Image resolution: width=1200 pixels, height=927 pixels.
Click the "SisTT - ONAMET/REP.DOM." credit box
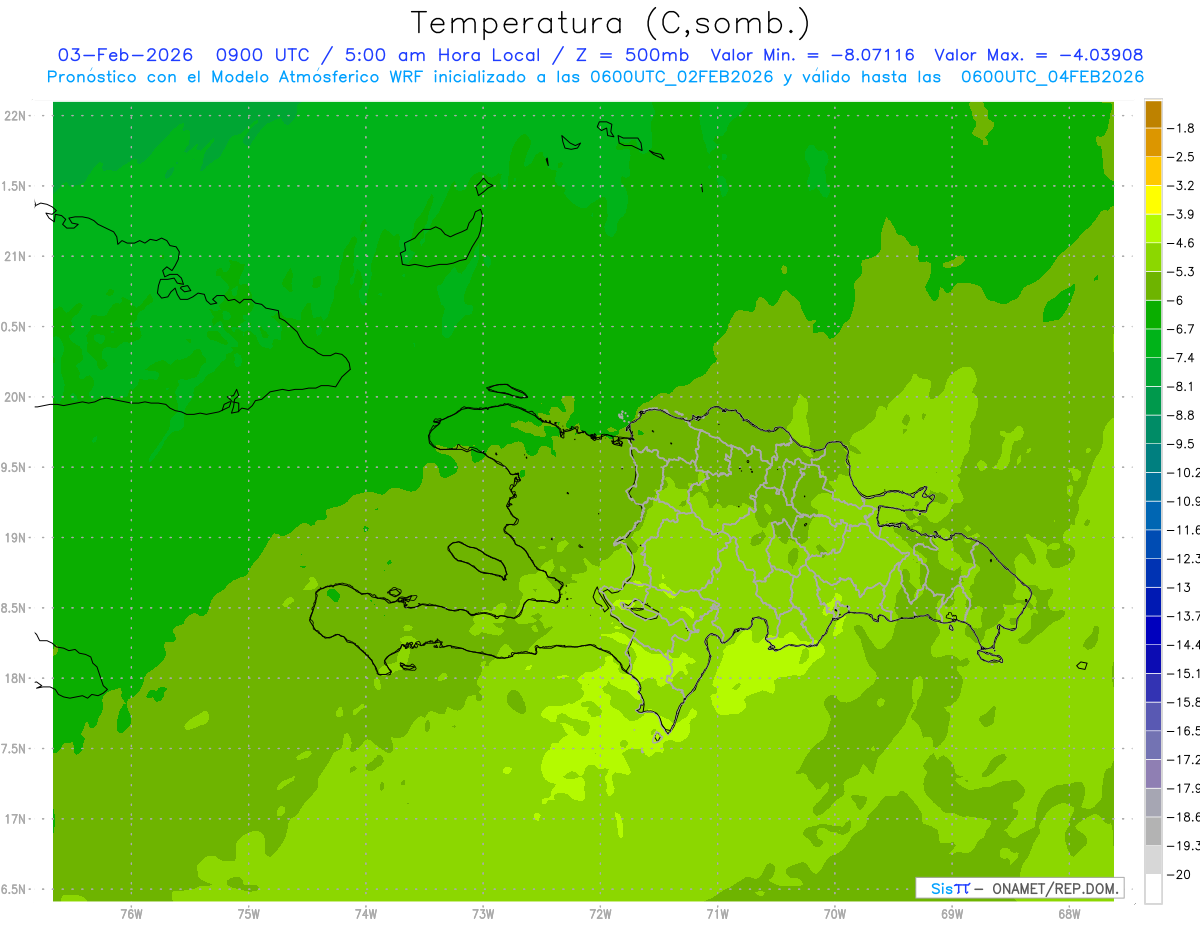pyautogui.click(x=1019, y=888)
